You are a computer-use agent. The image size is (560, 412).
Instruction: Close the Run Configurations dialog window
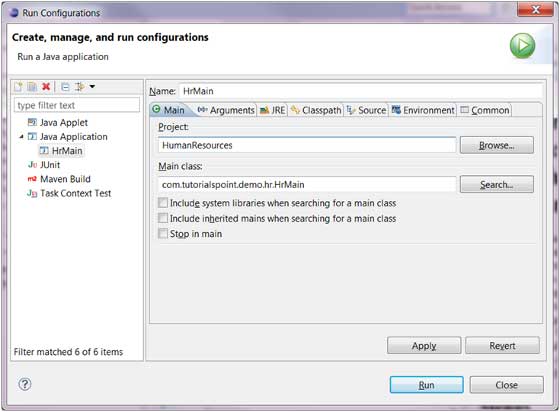[535, 10]
